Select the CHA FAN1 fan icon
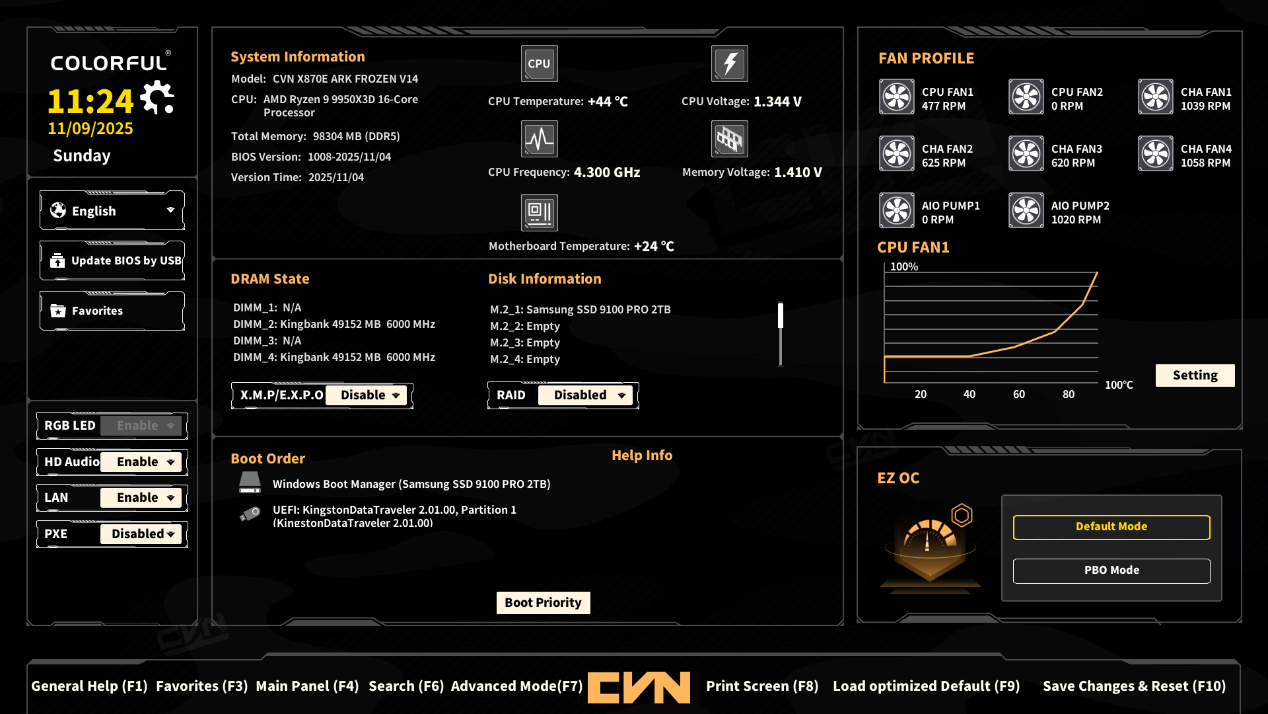 coord(1156,97)
